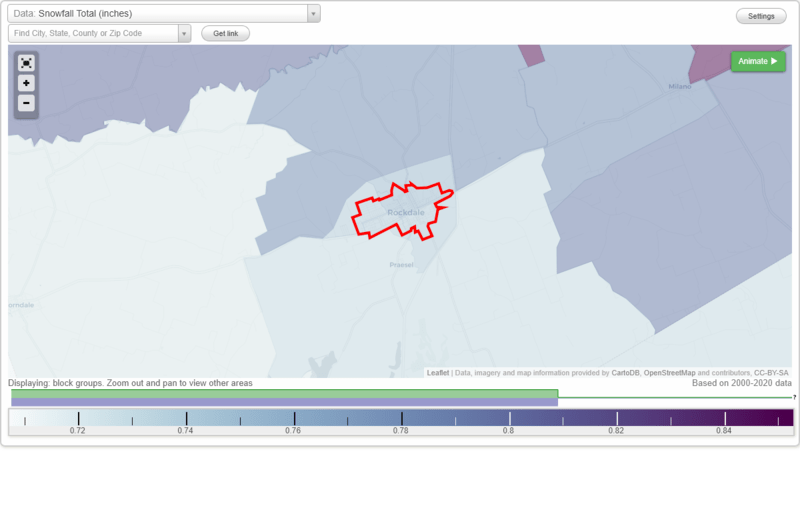Open the Settings panel
The width and height of the screenshot is (800, 514).
pyautogui.click(x=761, y=16)
